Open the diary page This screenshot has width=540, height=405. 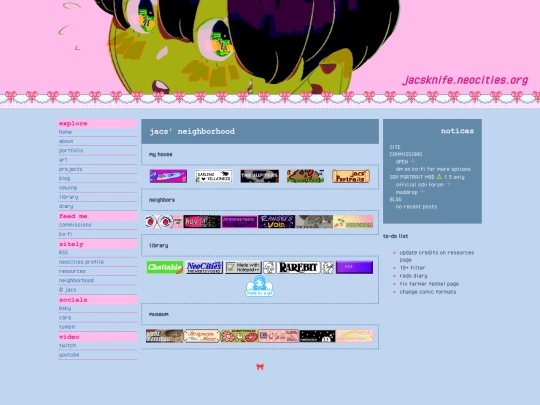click(66, 206)
